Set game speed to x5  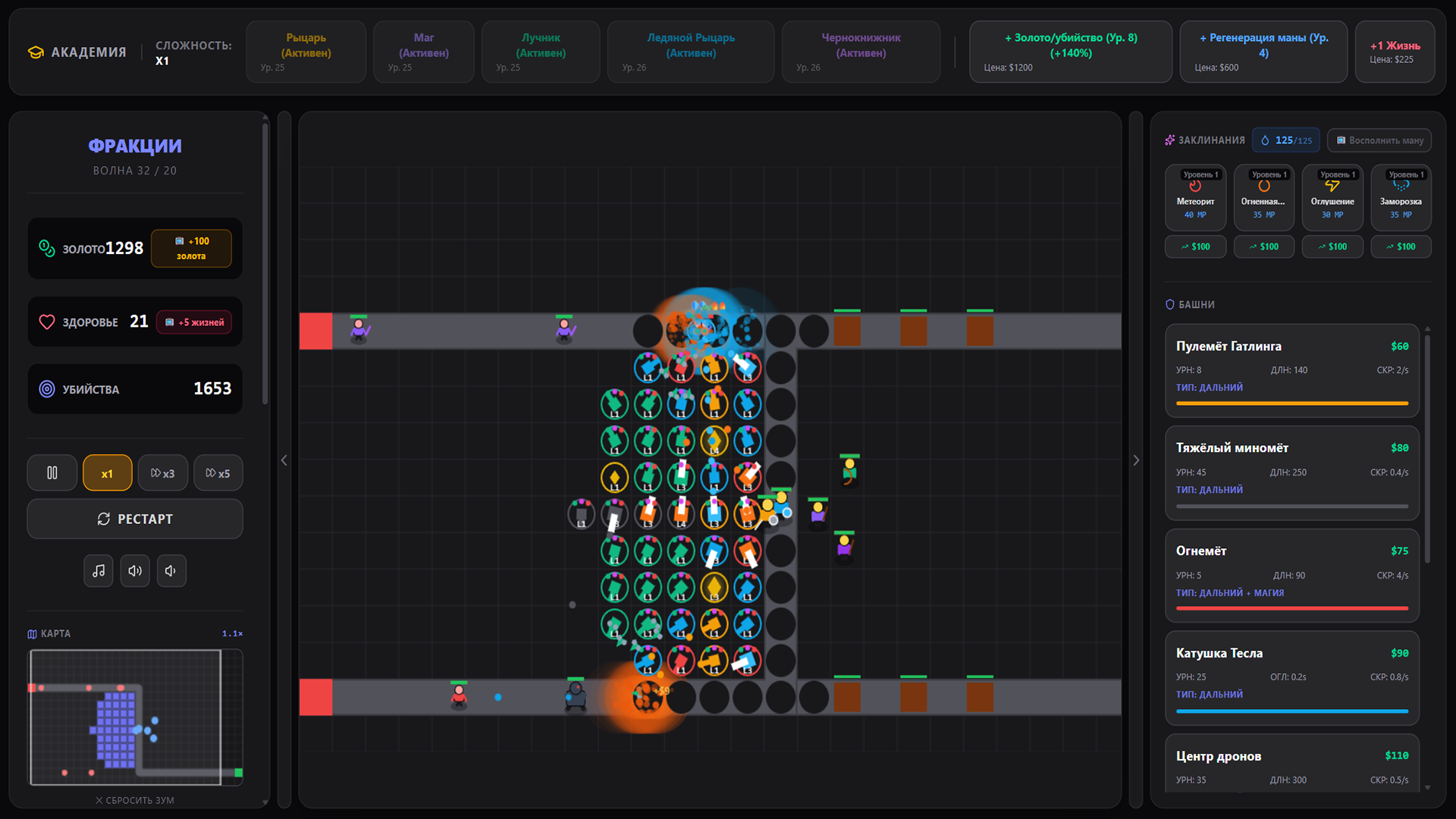tap(218, 473)
